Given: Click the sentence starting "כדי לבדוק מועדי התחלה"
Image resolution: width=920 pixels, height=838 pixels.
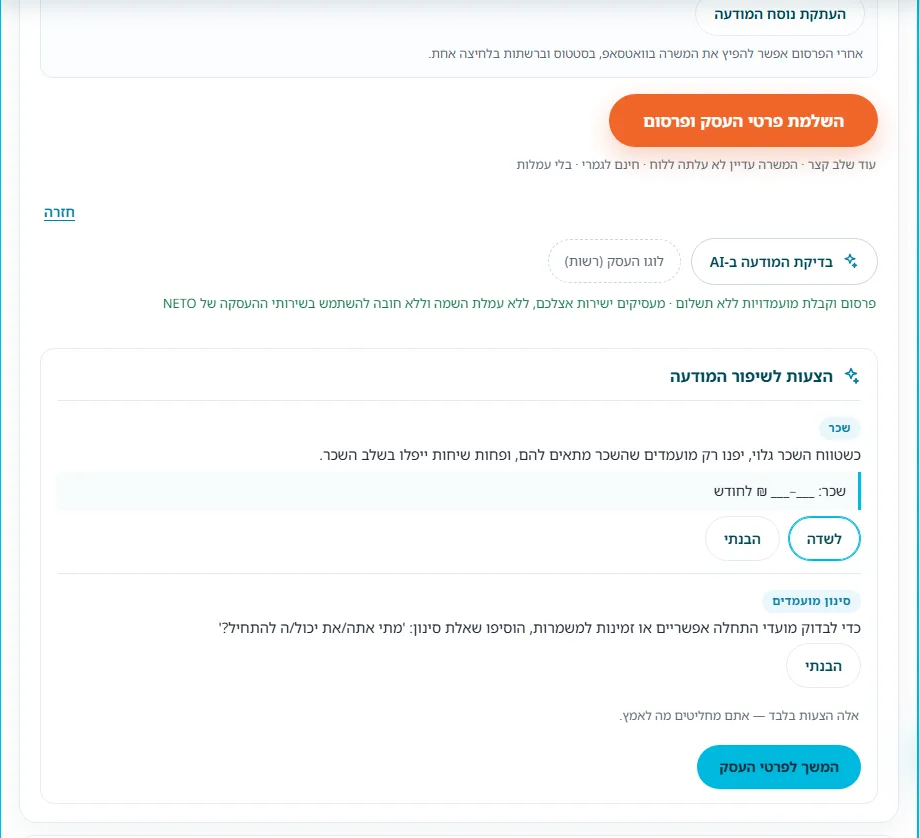Looking at the screenshot, I should pyautogui.click(x=539, y=628).
